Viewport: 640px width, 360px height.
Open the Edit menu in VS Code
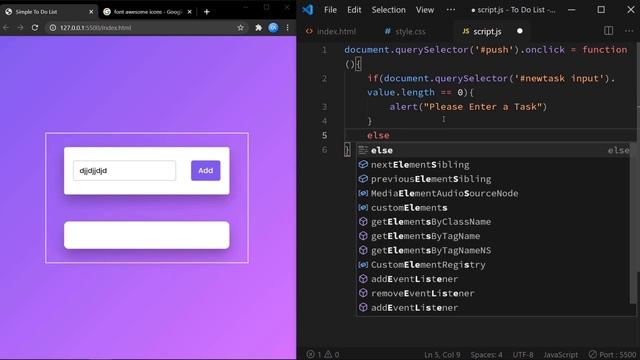point(354,10)
